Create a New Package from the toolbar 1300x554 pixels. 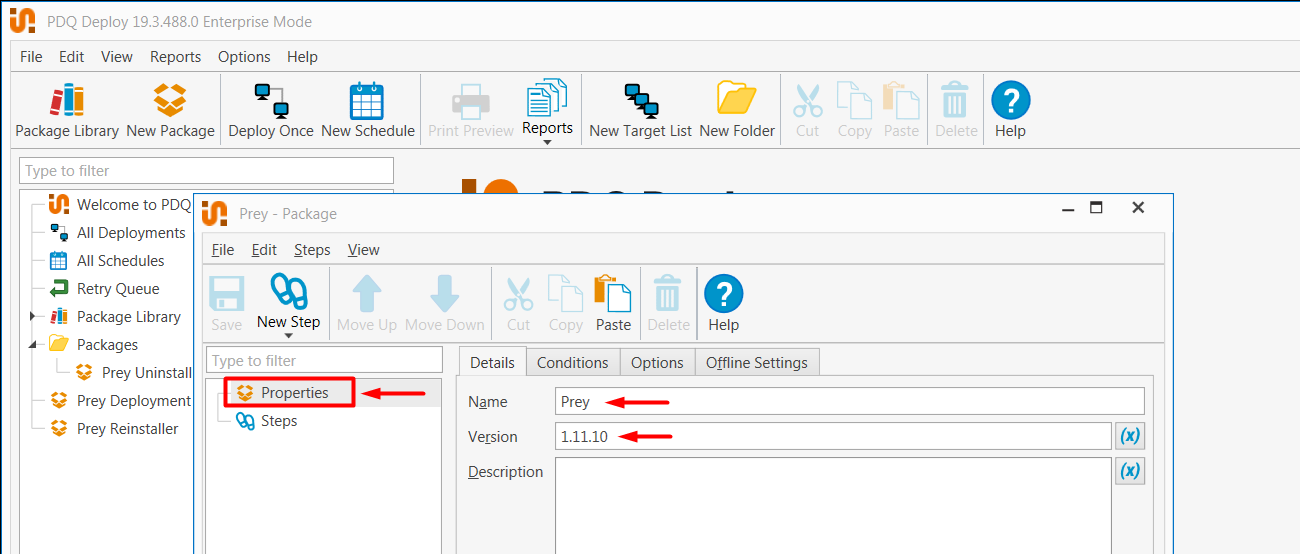(x=170, y=110)
